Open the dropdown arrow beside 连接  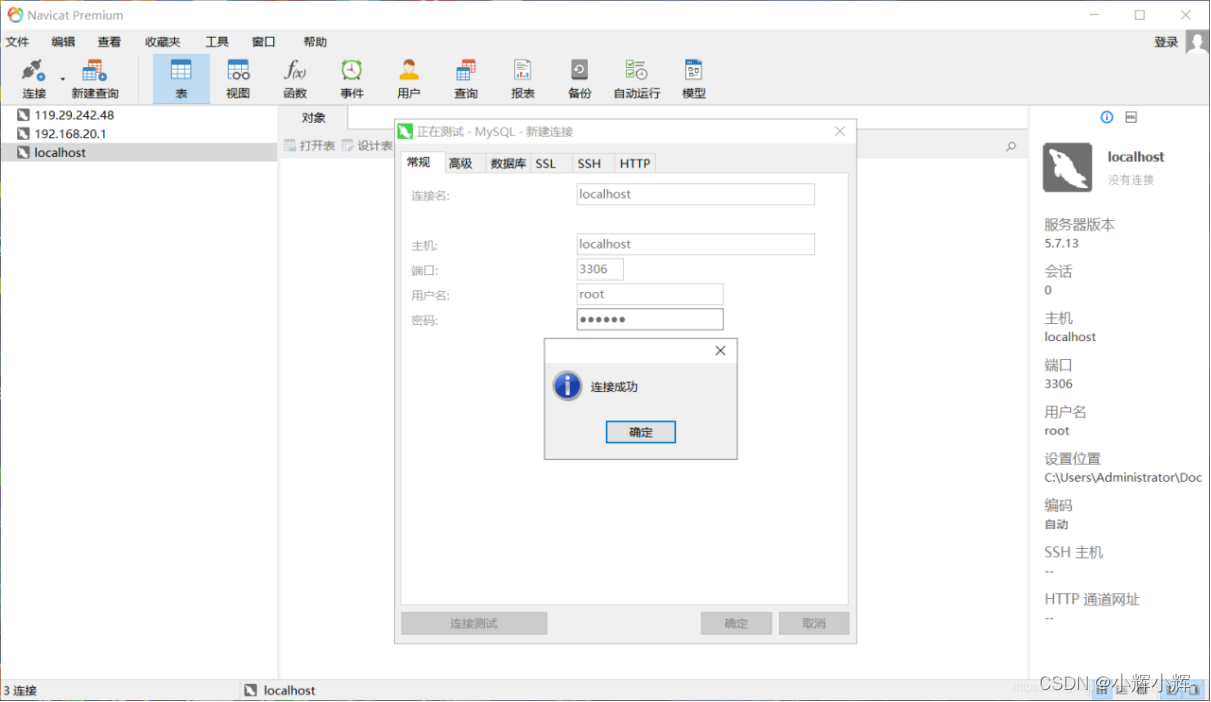62,78
